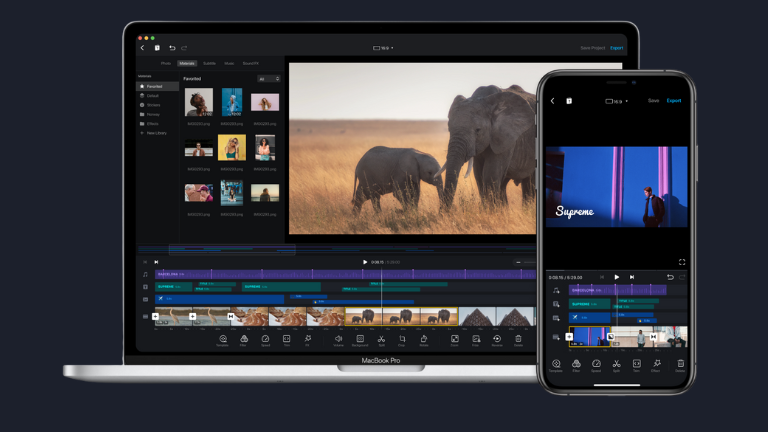Open the Zoom tool on MacBook toolbar
This screenshot has width=768, height=432.
455,340
